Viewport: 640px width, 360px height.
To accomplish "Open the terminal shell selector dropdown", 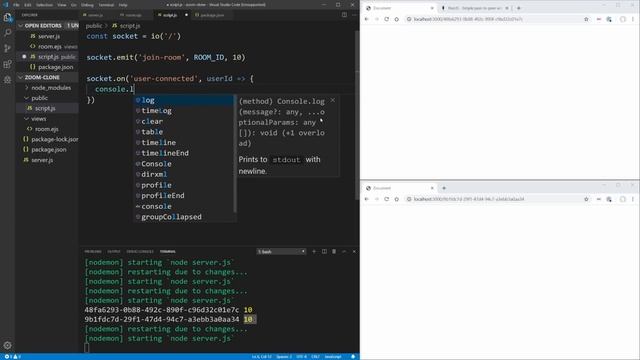I will 281,251.
